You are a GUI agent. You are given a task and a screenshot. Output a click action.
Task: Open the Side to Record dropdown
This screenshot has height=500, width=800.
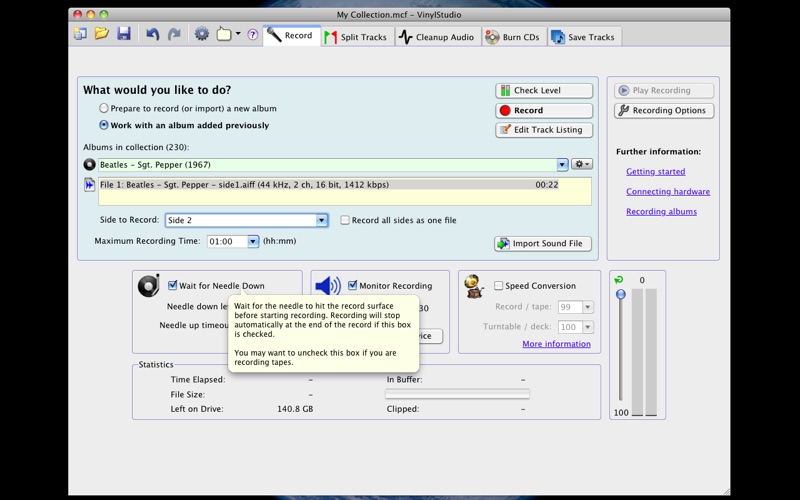(321, 220)
